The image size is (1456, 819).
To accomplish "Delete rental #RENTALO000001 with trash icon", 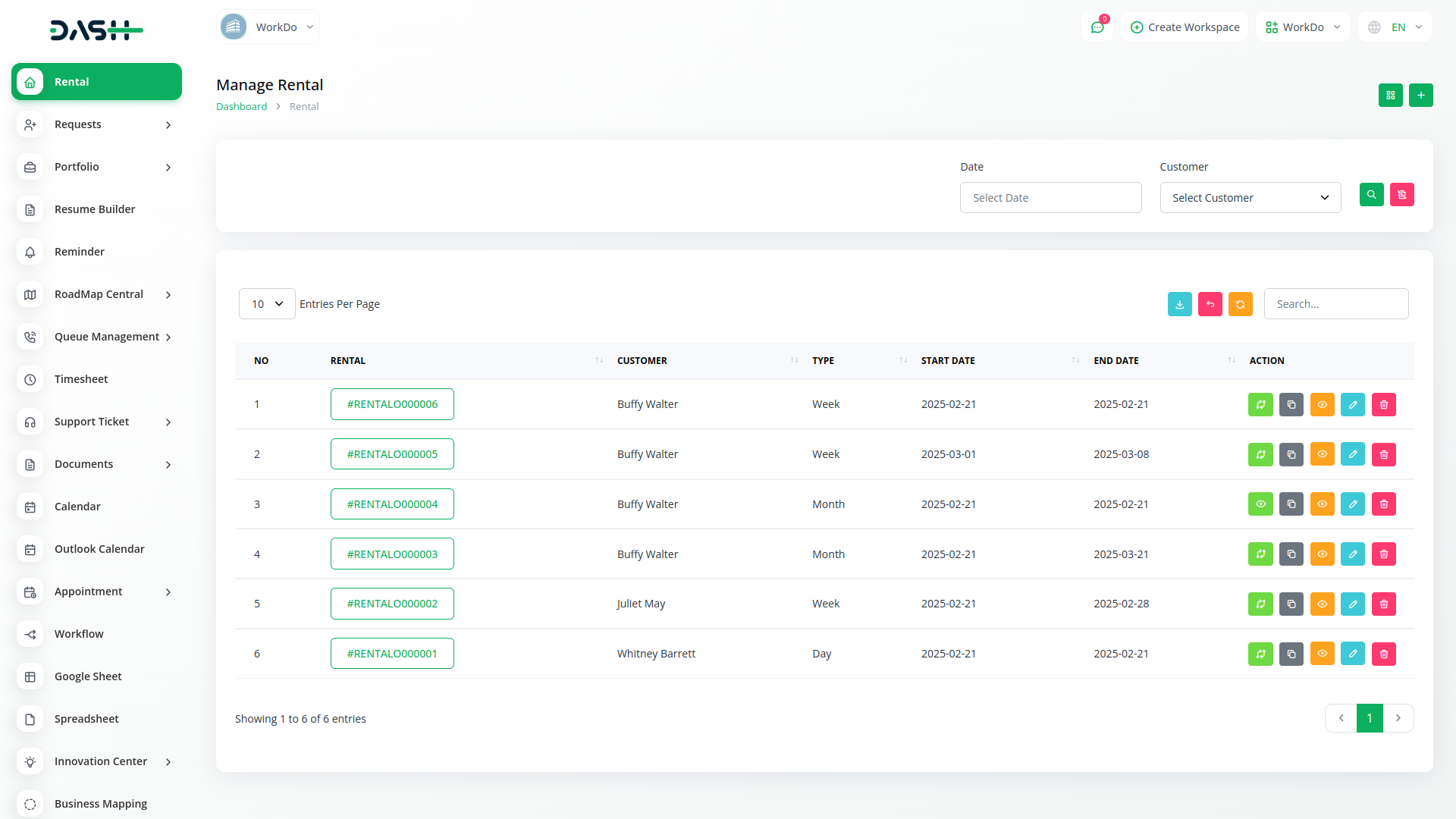I will click(x=1383, y=654).
